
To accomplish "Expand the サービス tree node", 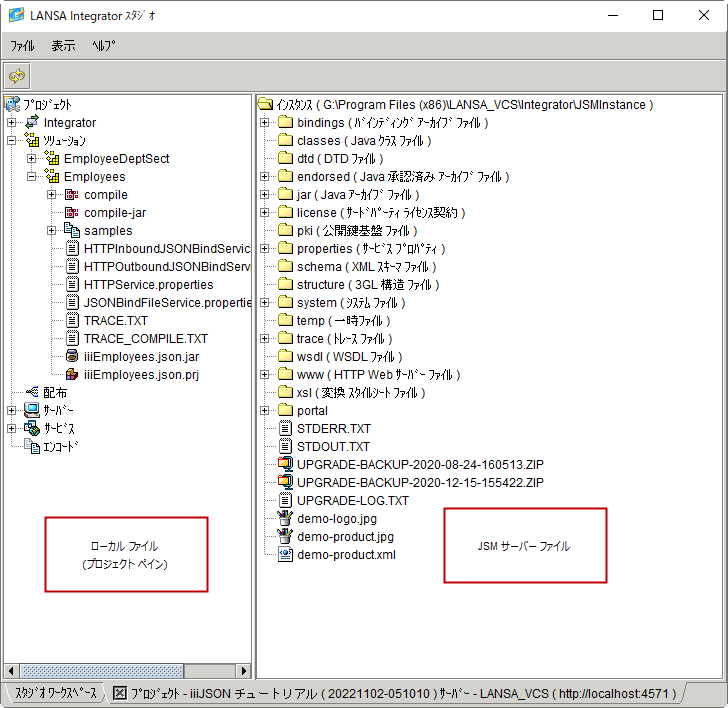I will click(x=12, y=428).
